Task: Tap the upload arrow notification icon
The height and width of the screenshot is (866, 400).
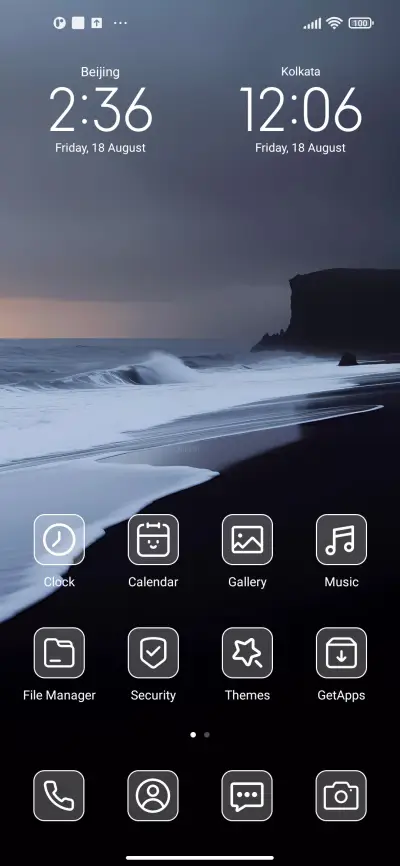Action: coord(97,23)
